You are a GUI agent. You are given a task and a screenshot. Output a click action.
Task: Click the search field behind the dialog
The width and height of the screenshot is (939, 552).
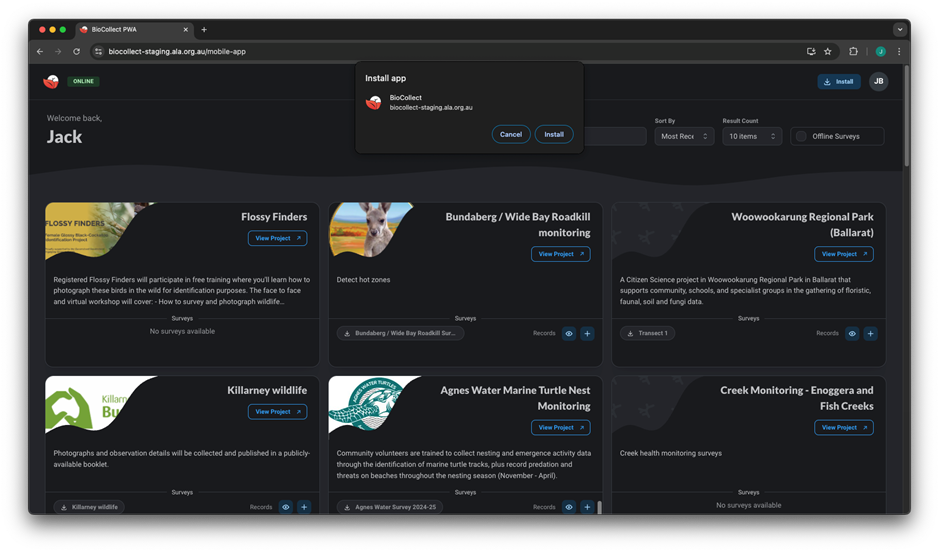coord(614,137)
